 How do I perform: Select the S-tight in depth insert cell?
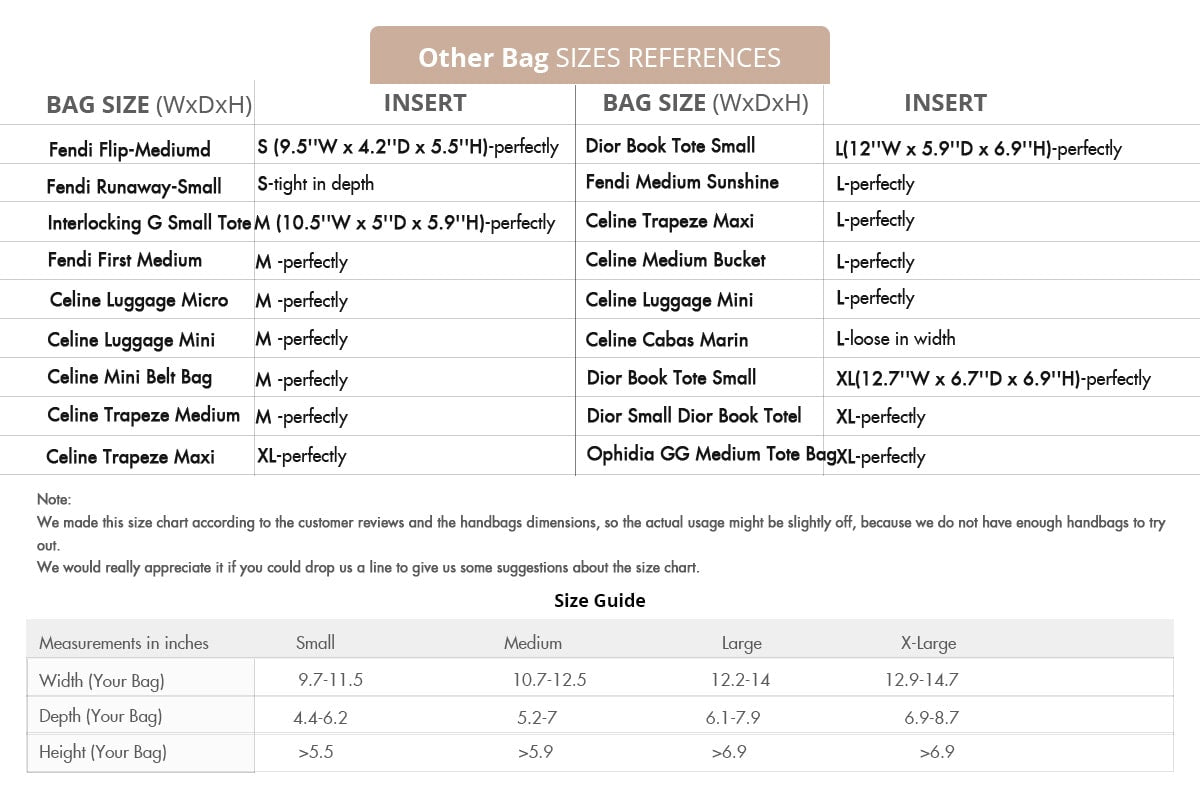(315, 183)
